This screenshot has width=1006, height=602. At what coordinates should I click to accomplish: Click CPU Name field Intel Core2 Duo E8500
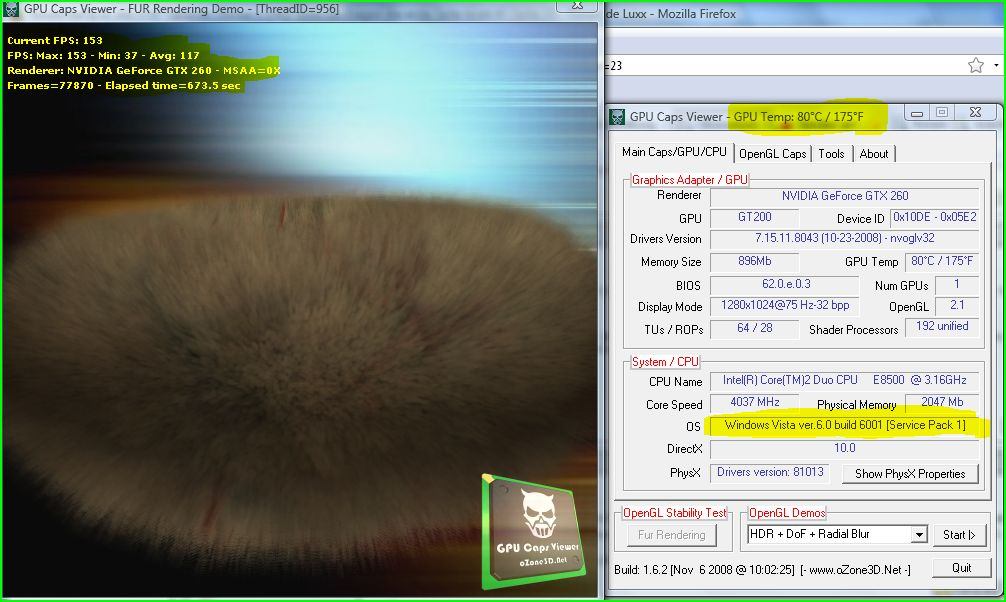[x=844, y=381]
